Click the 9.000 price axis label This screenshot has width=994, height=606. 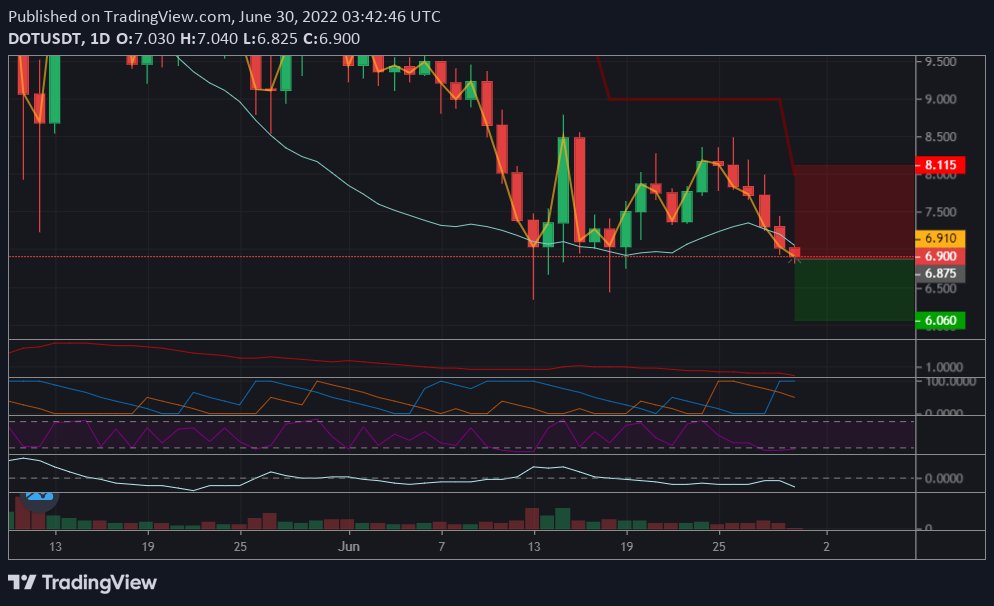[x=941, y=99]
